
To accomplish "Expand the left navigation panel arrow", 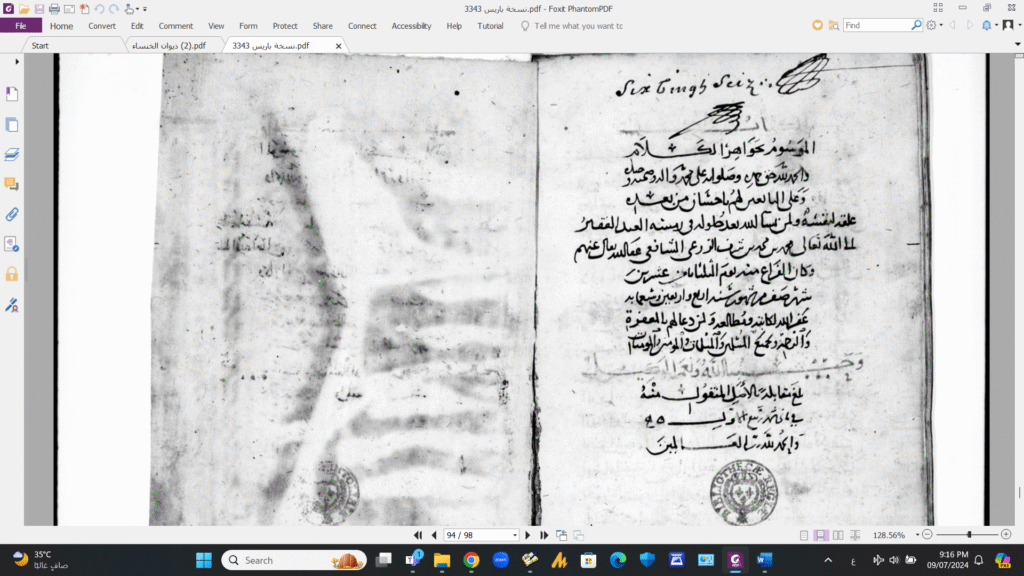I will (18, 62).
